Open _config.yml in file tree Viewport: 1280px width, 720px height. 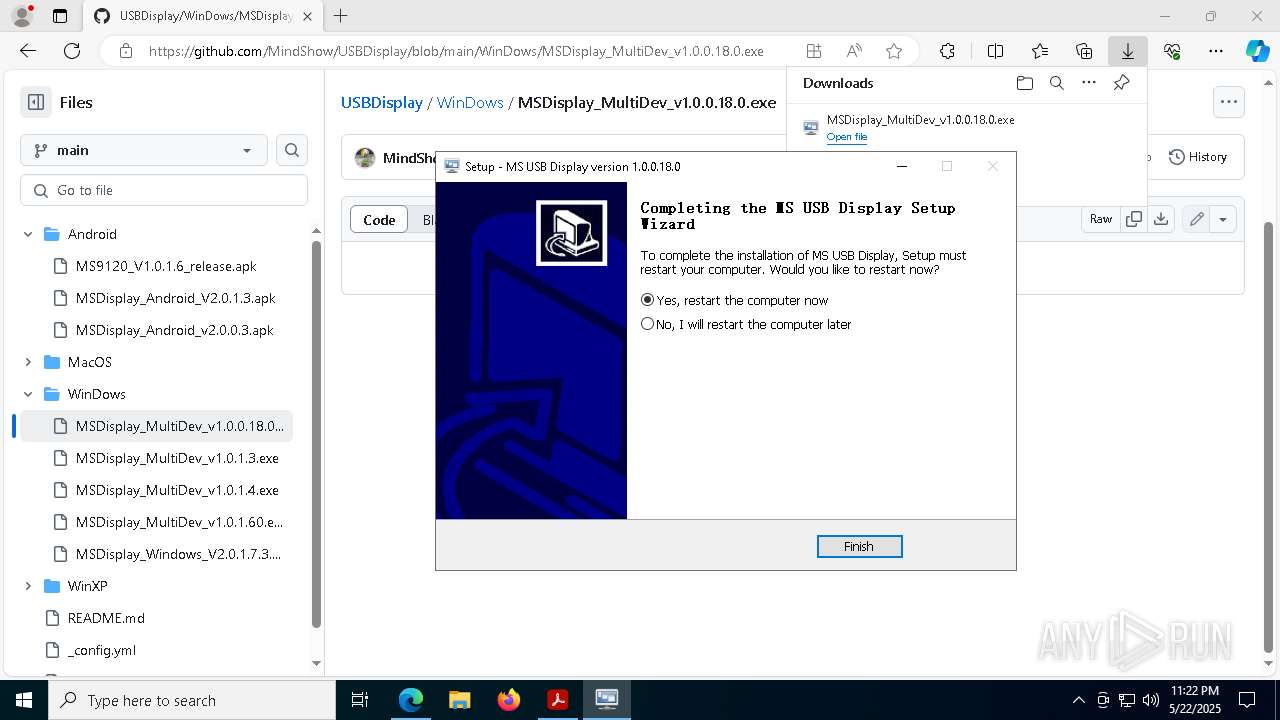click(x=102, y=650)
